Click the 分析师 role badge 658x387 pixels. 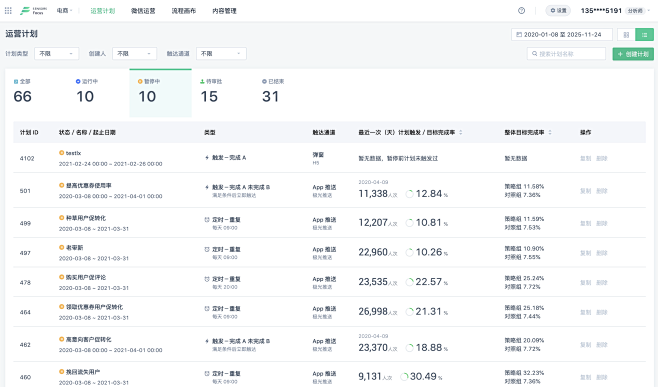[634, 11]
